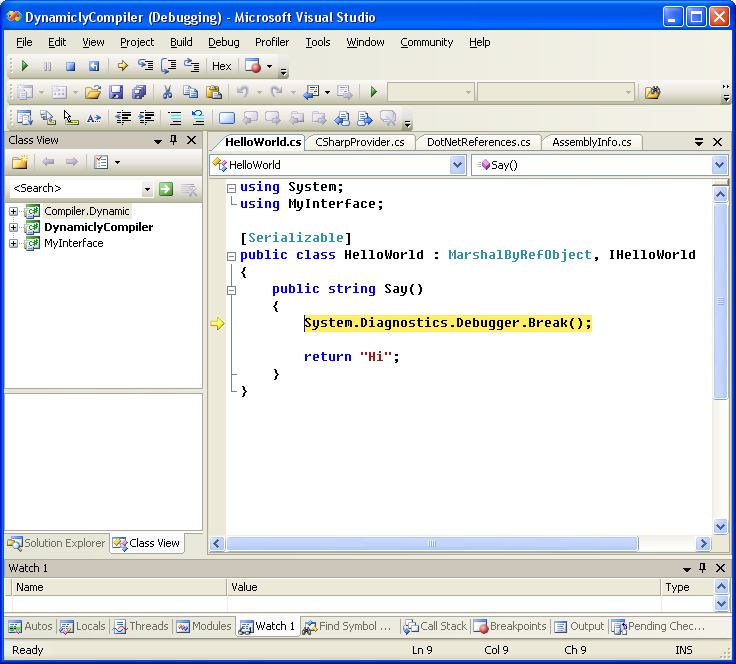Click the Step Over icon
Image resolution: width=736 pixels, height=664 pixels.
point(168,66)
